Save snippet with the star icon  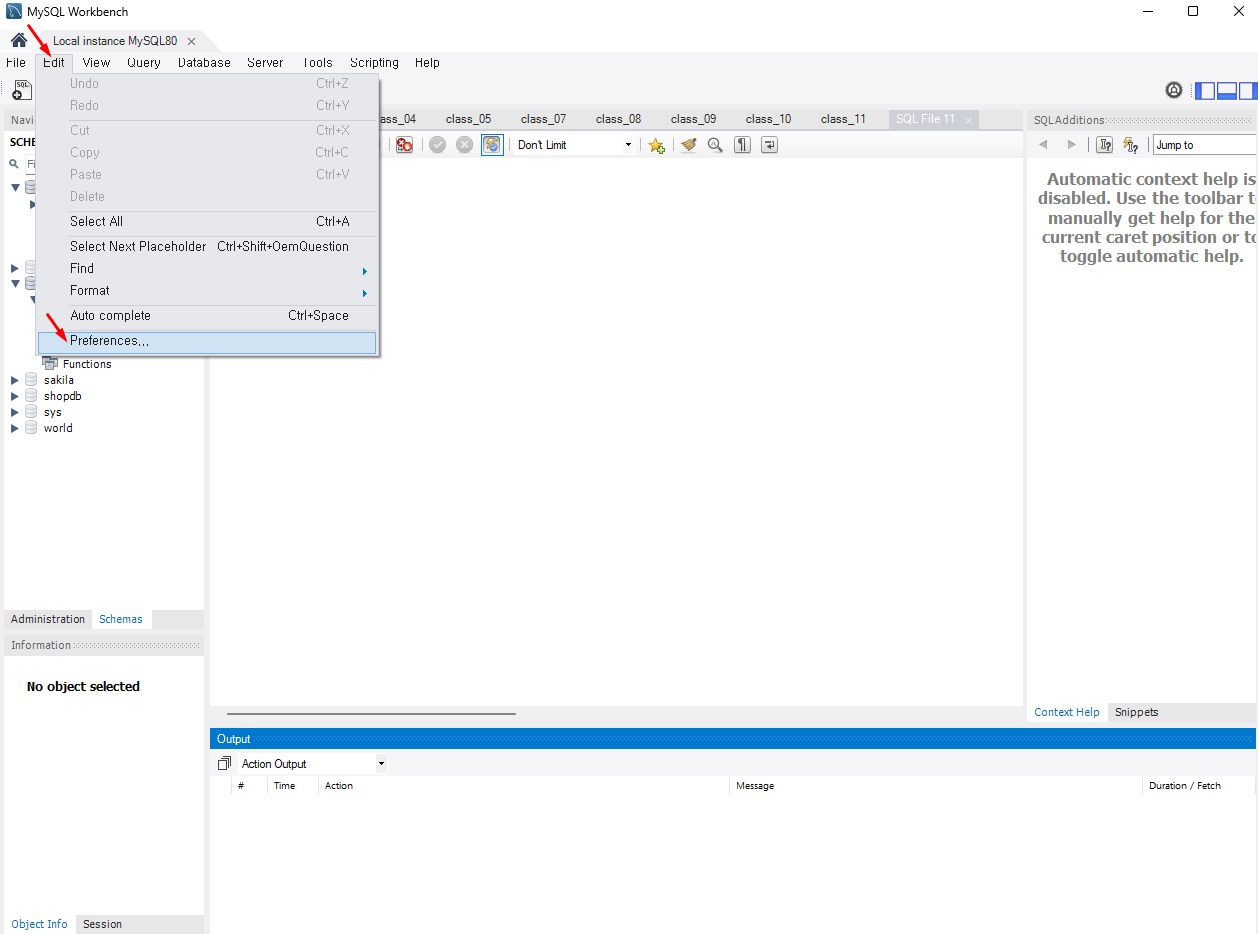click(x=656, y=145)
